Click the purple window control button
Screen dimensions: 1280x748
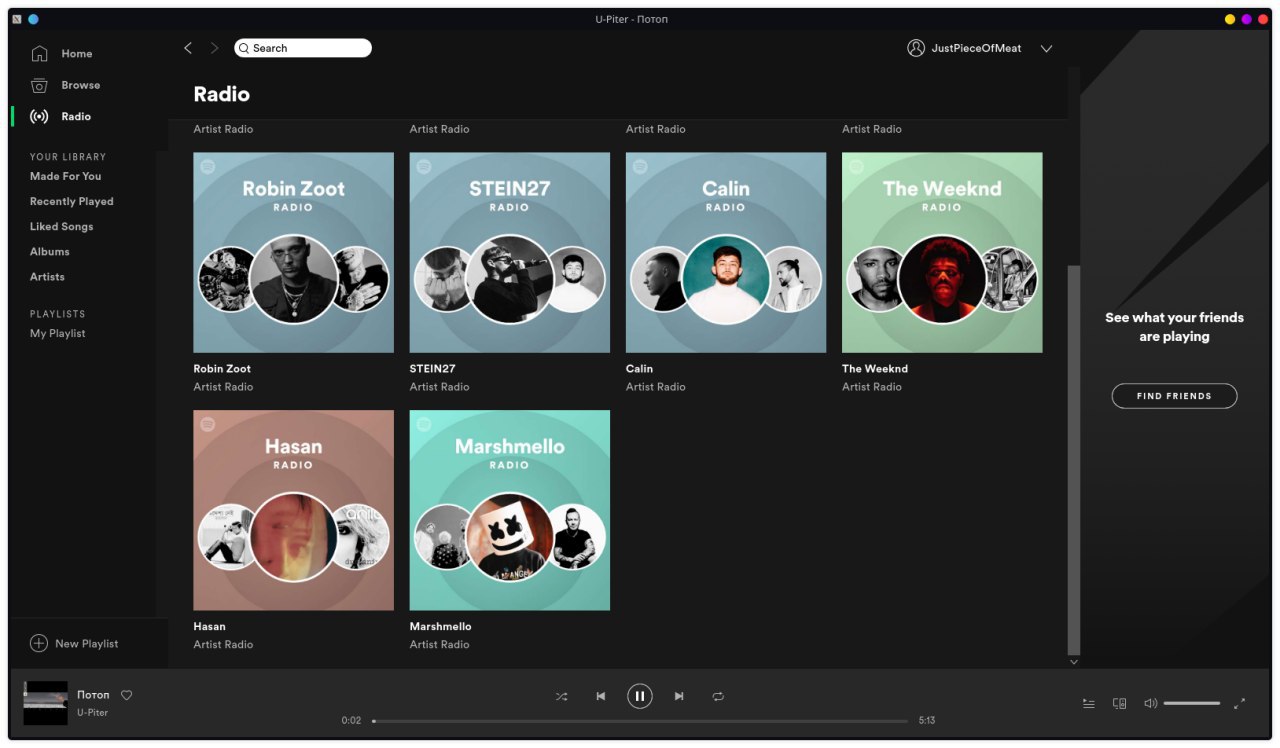(x=1246, y=19)
